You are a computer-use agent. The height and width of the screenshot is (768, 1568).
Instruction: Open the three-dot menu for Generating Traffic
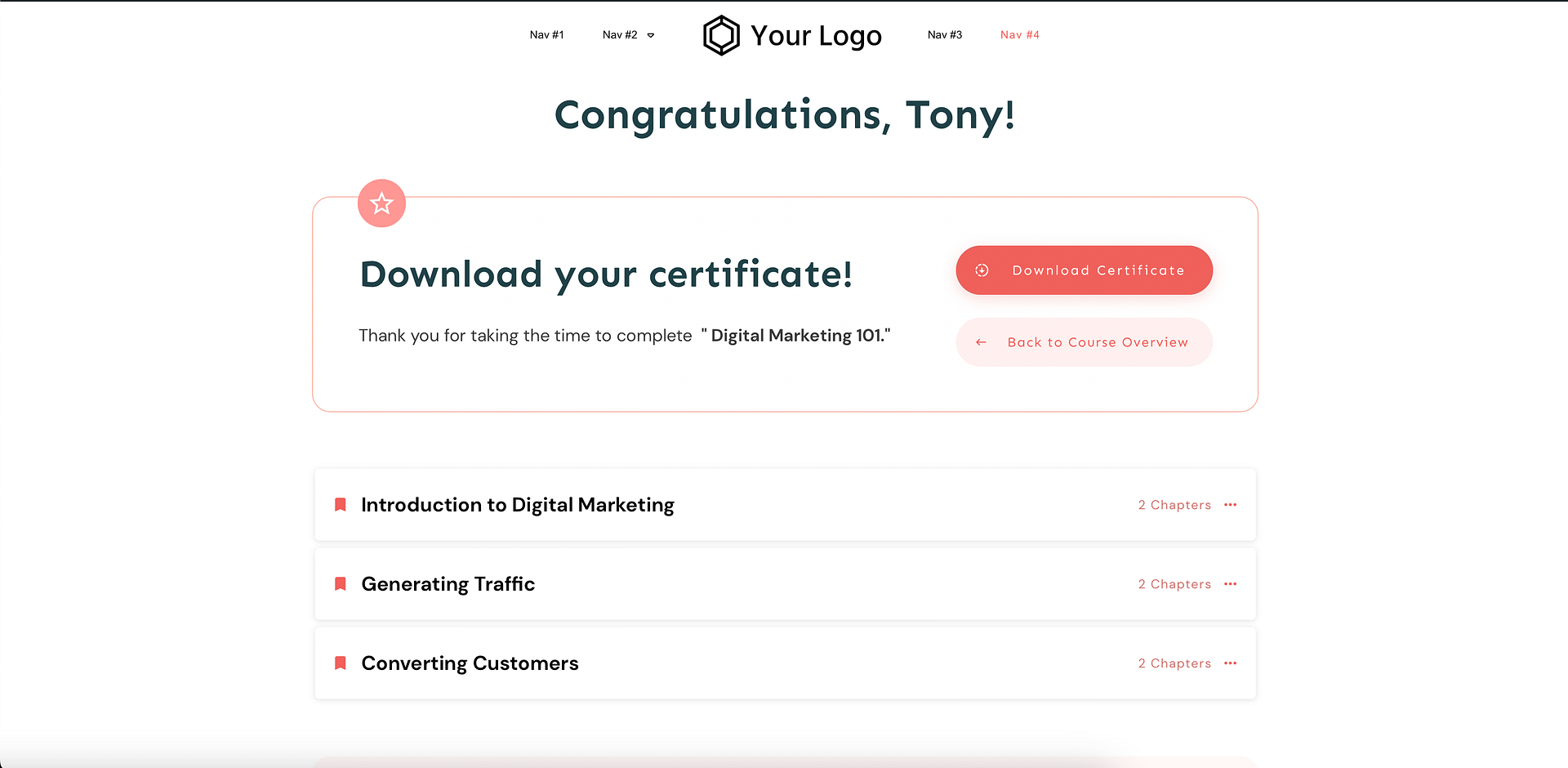[1231, 583]
